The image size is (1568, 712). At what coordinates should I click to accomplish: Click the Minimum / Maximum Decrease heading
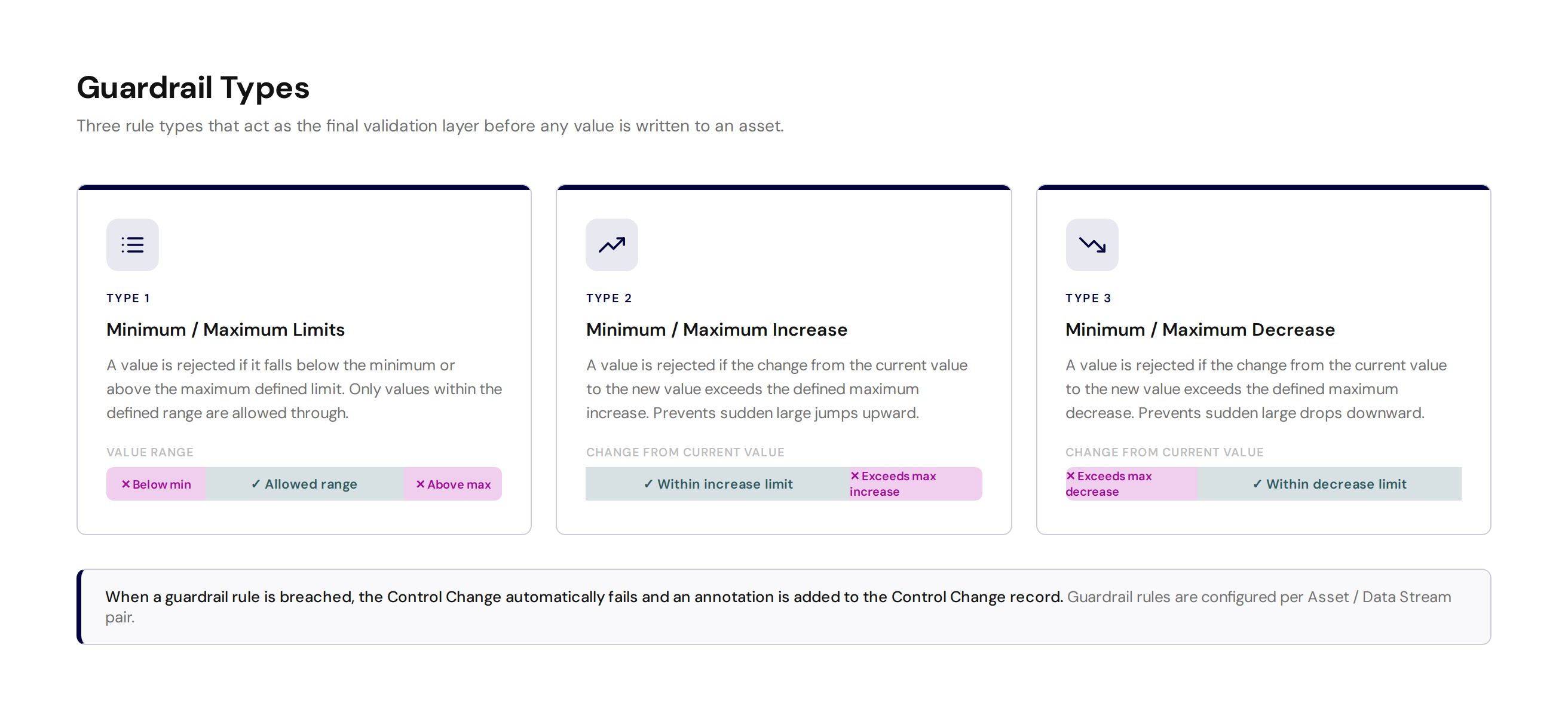(1200, 329)
